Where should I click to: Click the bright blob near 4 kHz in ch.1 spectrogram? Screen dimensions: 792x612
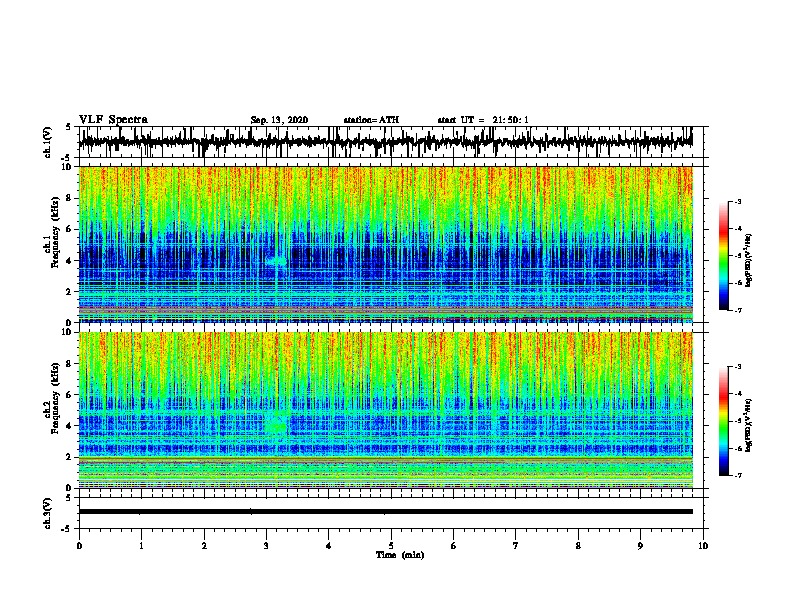tap(277, 261)
